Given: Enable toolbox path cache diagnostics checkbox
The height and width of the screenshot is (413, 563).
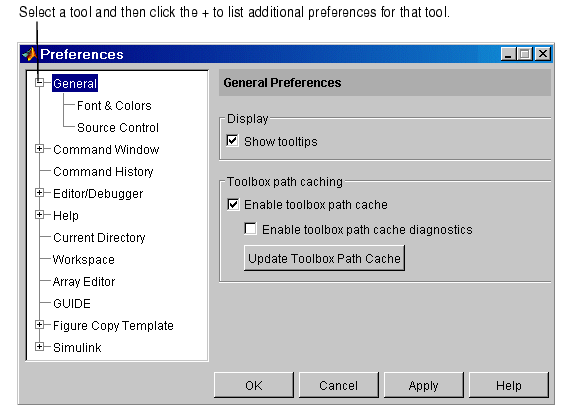Looking at the screenshot, I should pyautogui.click(x=250, y=229).
